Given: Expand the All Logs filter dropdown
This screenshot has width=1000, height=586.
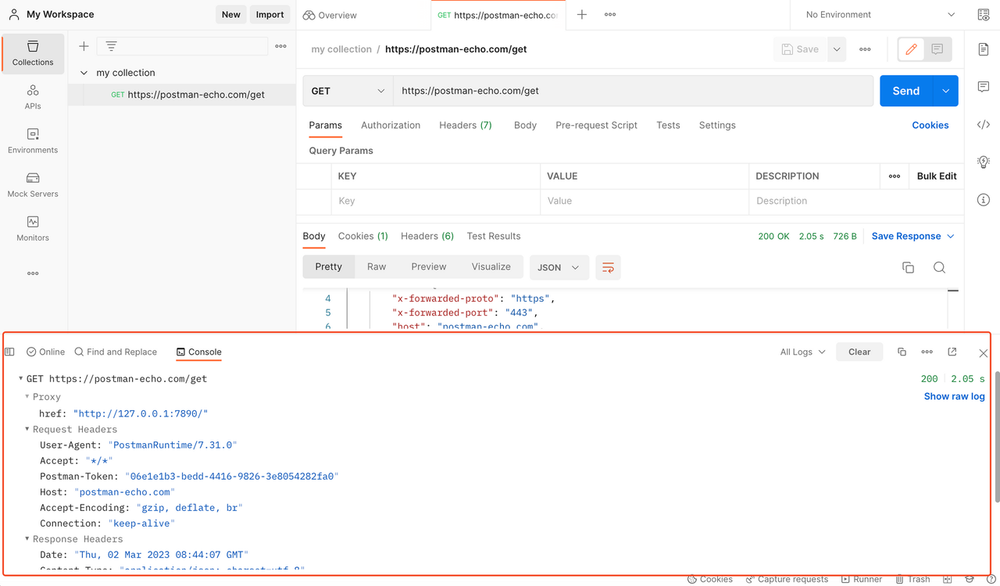Looking at the screenshot, I should (x=803, y=352).
